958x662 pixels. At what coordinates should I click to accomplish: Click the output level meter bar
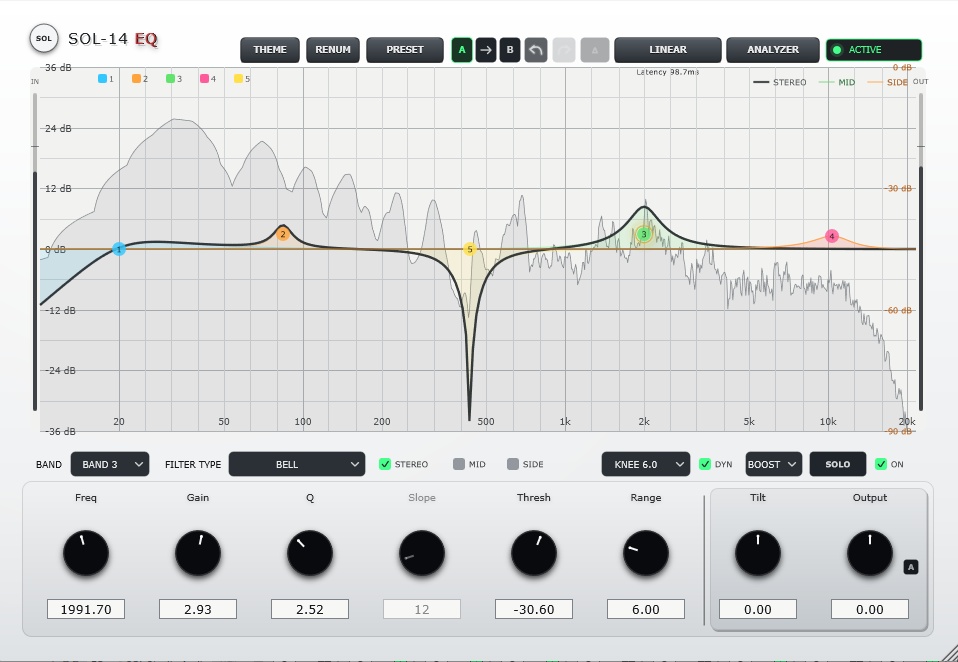tap(921, 252)
